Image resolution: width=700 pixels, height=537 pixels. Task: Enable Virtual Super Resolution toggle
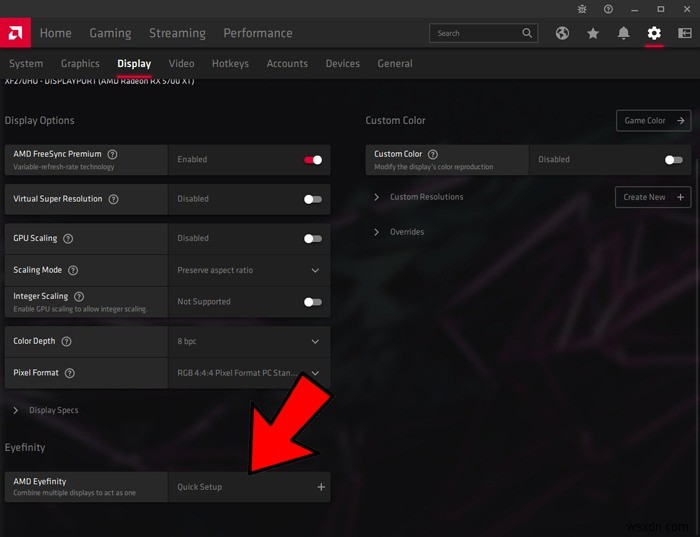click(313, 199)
